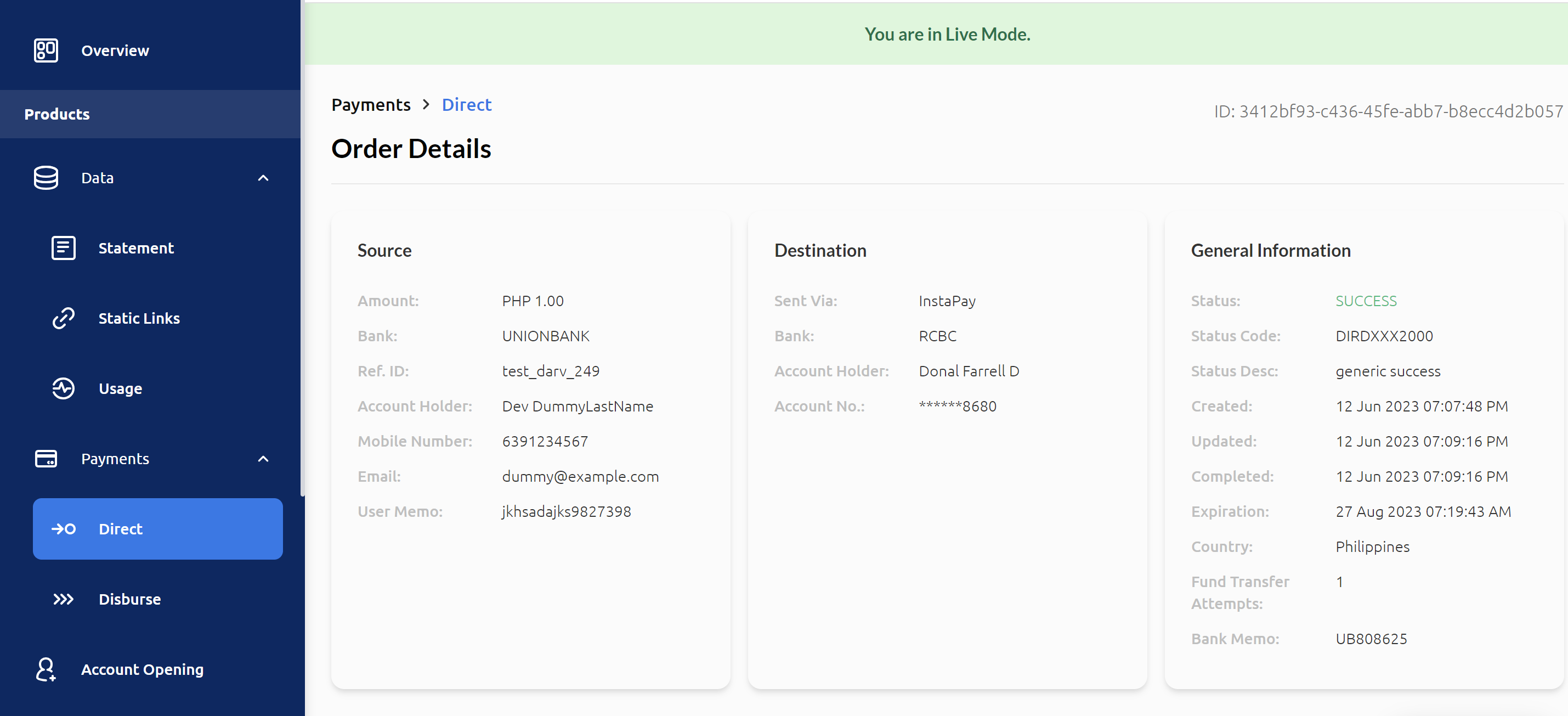Click Payments in the breadcrumb

pyautogui.click(x=371, y=105)
